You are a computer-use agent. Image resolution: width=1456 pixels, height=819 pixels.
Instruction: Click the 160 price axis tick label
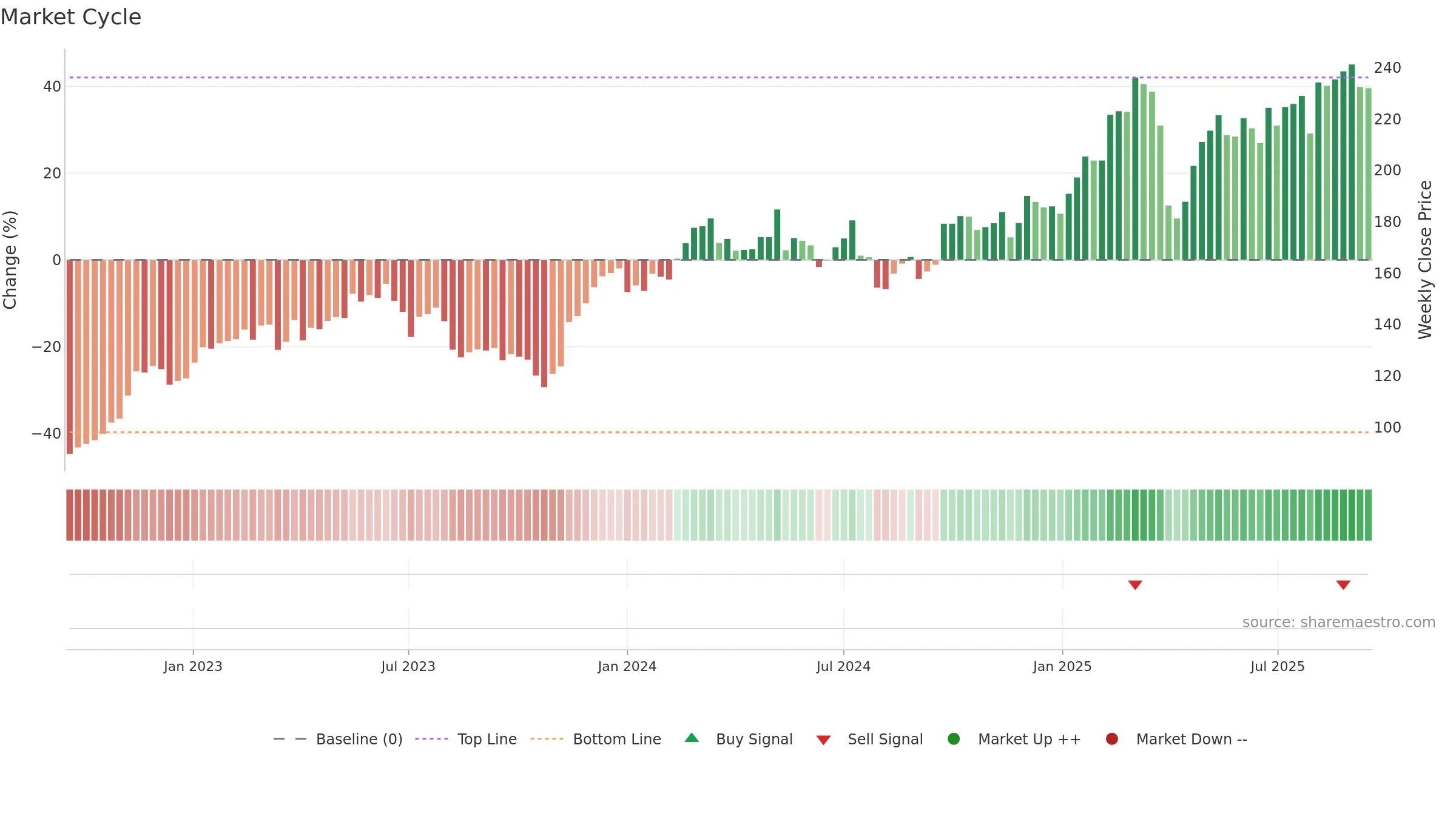(x=1387, y=273)
